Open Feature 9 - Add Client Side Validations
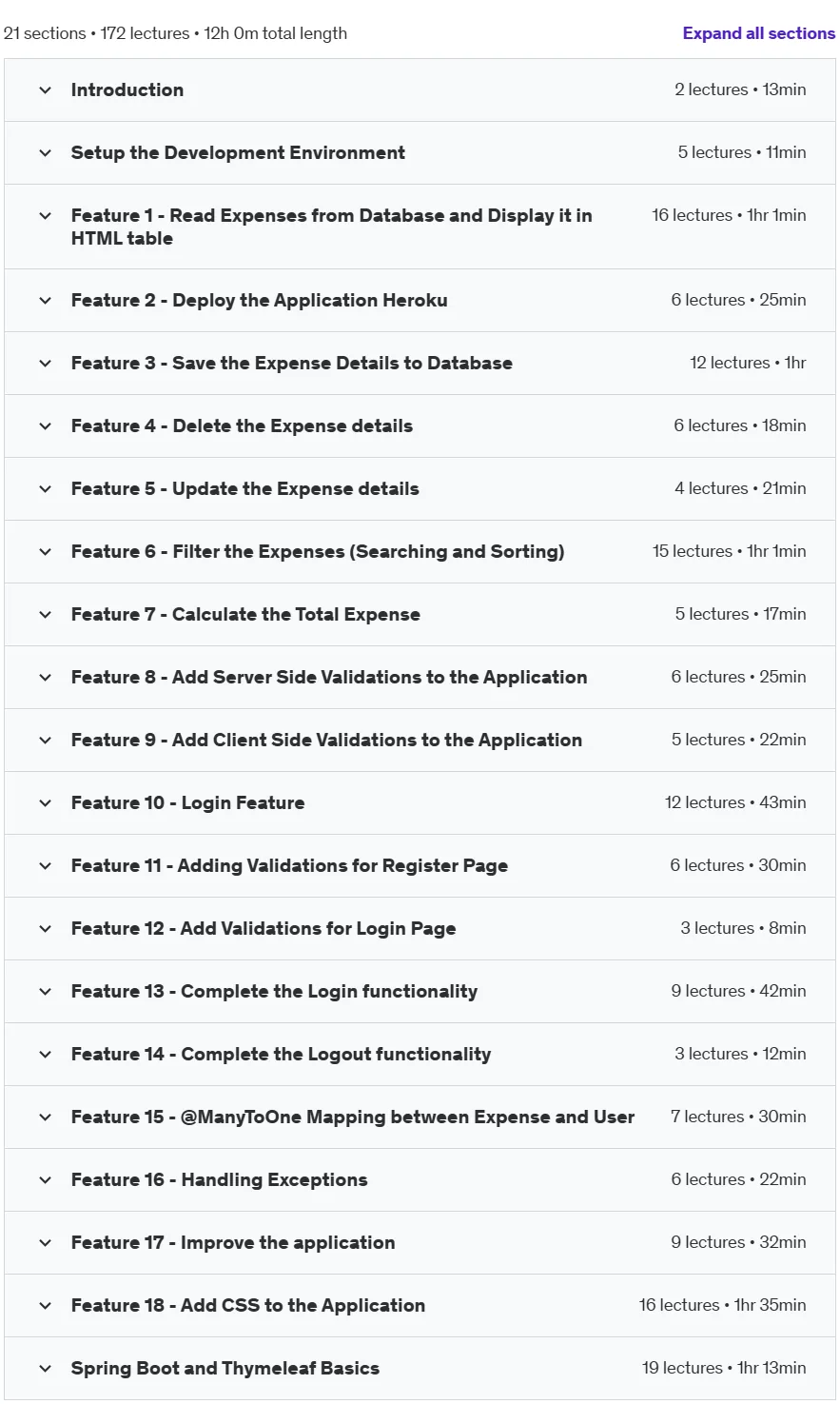840x1404 pixels. (326, 740)
